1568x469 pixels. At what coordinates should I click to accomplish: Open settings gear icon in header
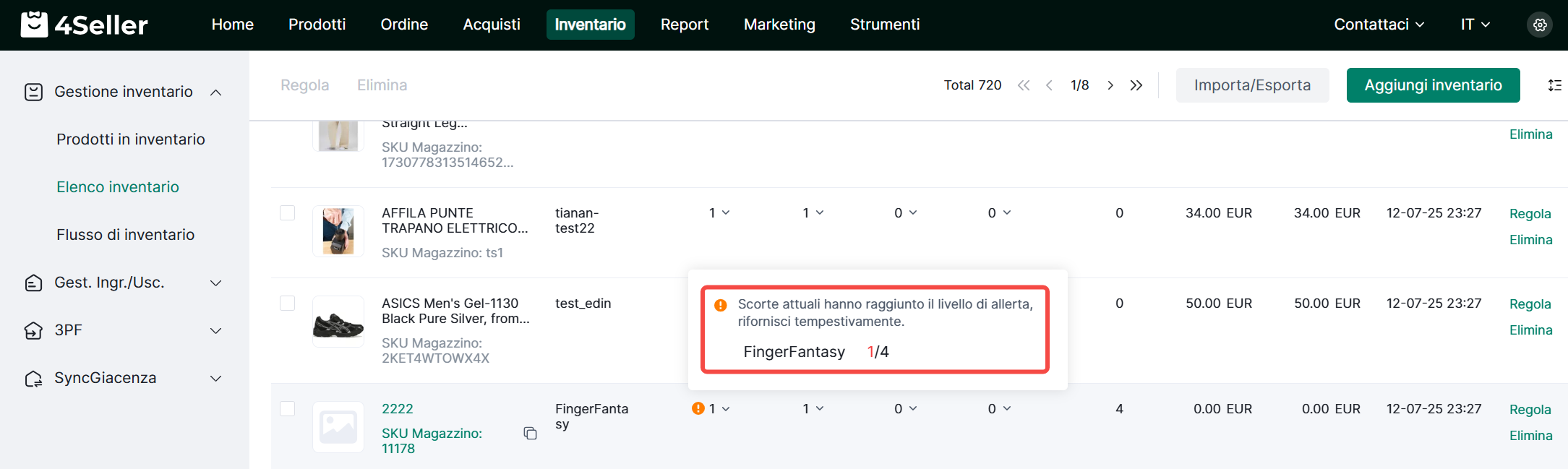click(1540, 25)
